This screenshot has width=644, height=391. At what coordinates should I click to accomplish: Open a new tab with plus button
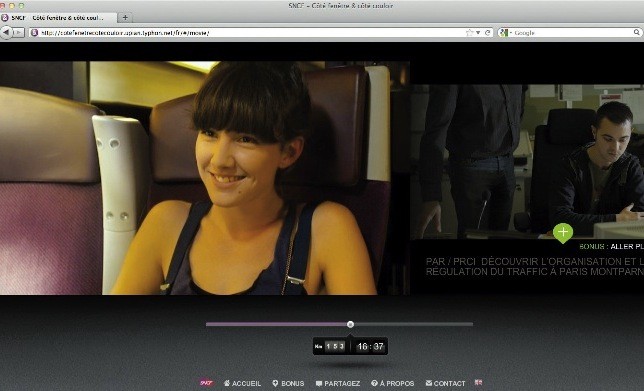coord(125,17)
